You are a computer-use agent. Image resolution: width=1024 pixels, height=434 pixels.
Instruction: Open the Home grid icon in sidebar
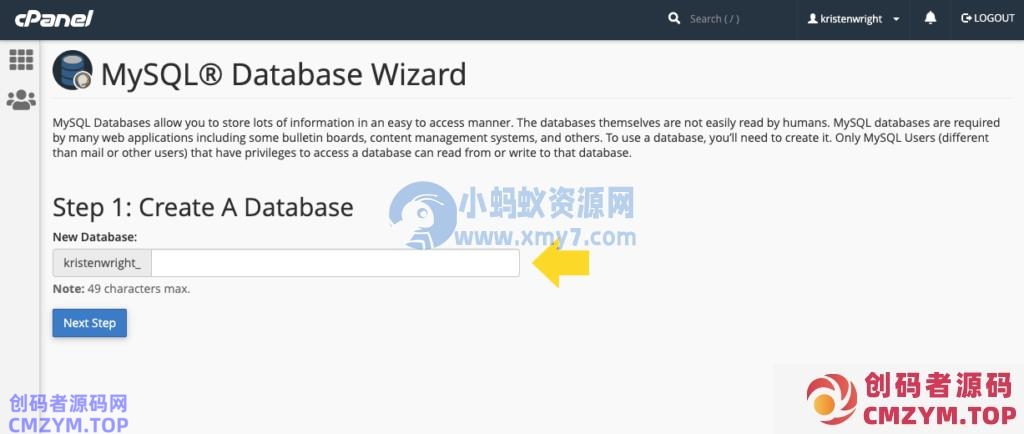21,60
